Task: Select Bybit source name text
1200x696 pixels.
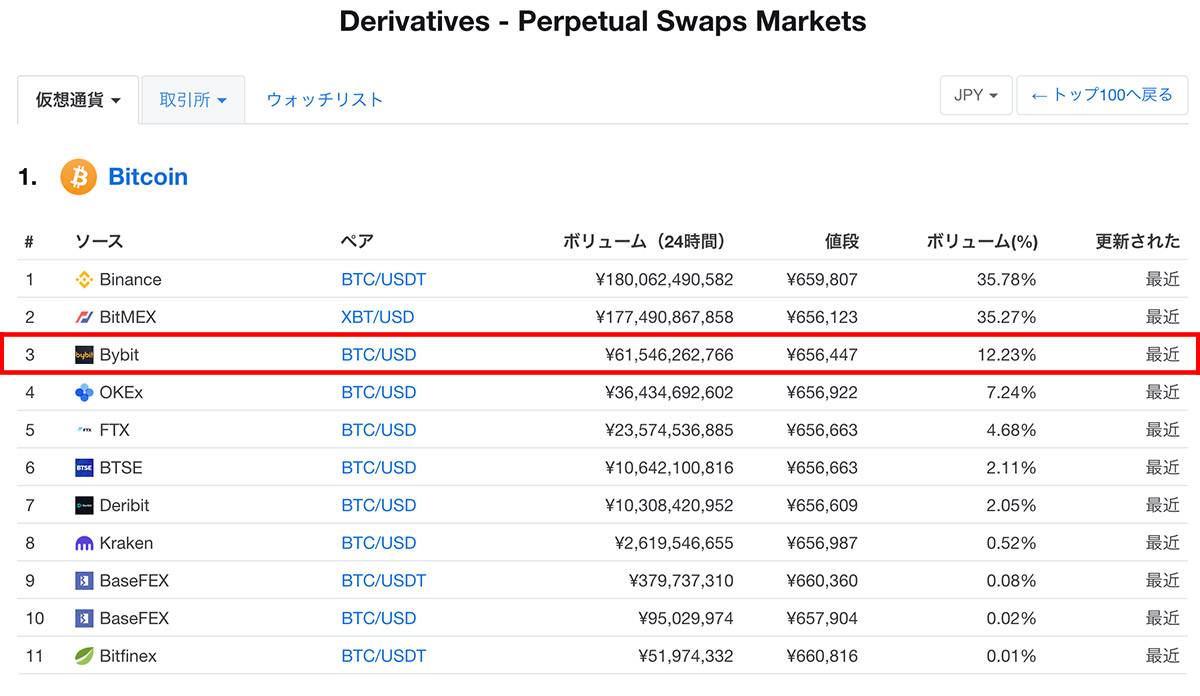Action: pyautogui.click(x=119, y=355)
